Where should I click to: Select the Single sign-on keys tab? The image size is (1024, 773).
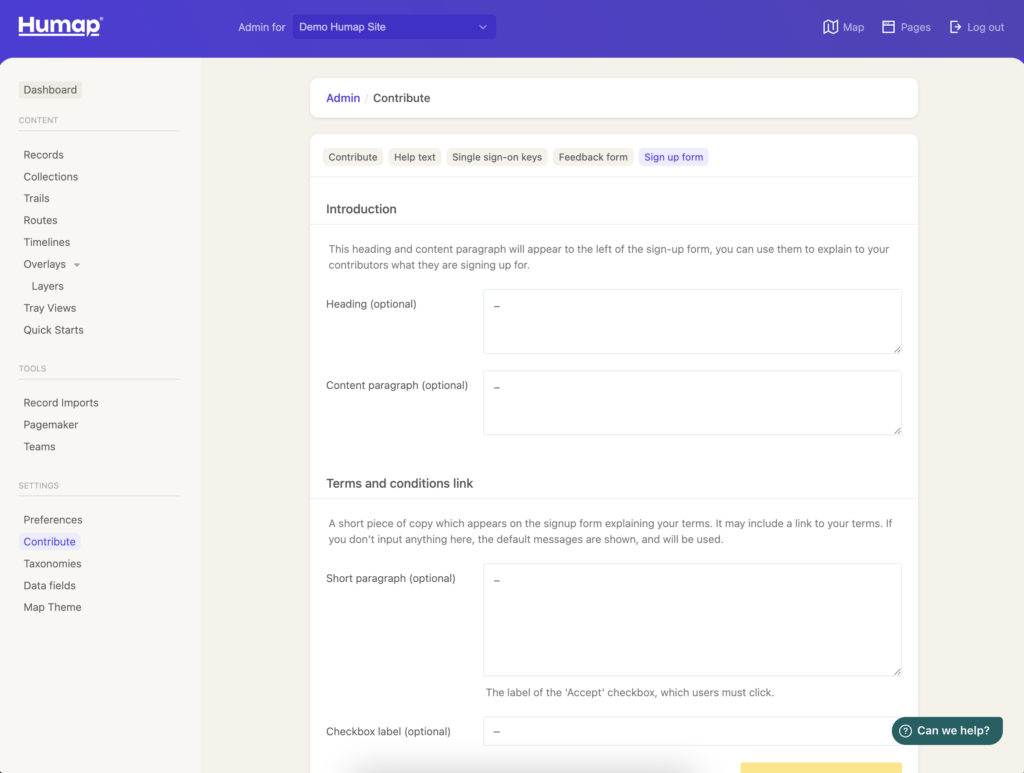click(x=495, y=156)
